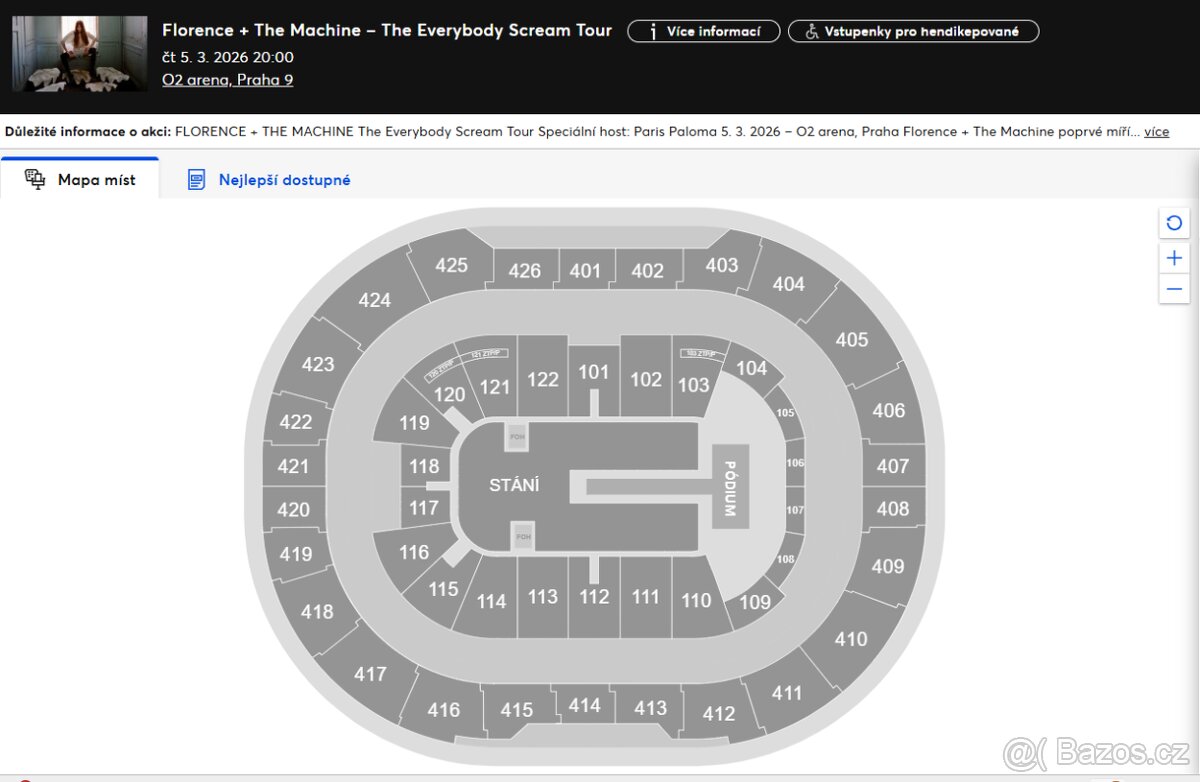Open the O2 arena, Praha 9 link
This screenshot has height=782, width=1200.
pos(227,80)
